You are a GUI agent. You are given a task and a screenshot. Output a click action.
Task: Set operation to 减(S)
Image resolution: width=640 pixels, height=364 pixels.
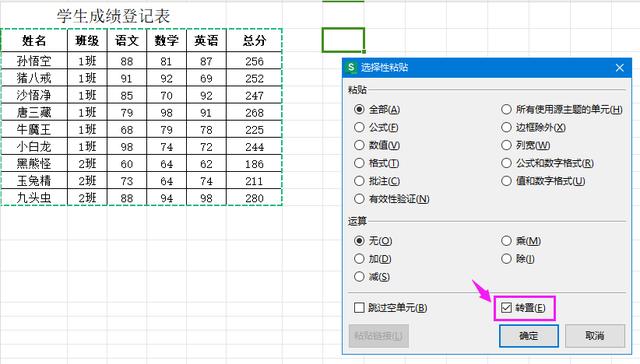(372, 277)
